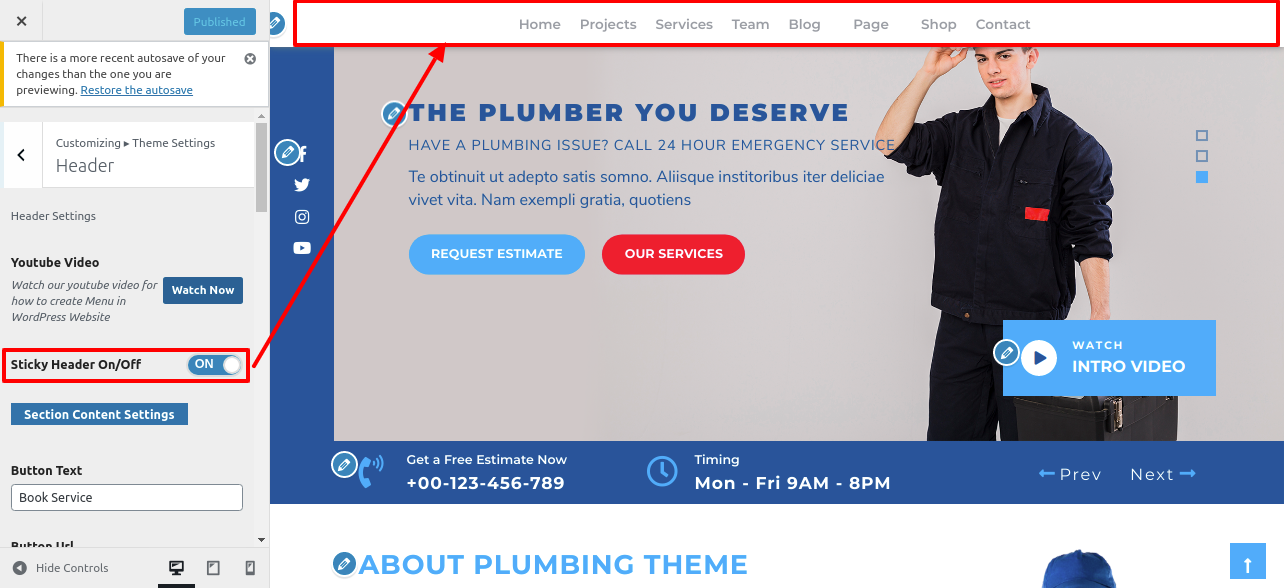Click edit pencil beside slider heading
The height and width of the screenshot is (588, 1284).
(x=394, y=113)
